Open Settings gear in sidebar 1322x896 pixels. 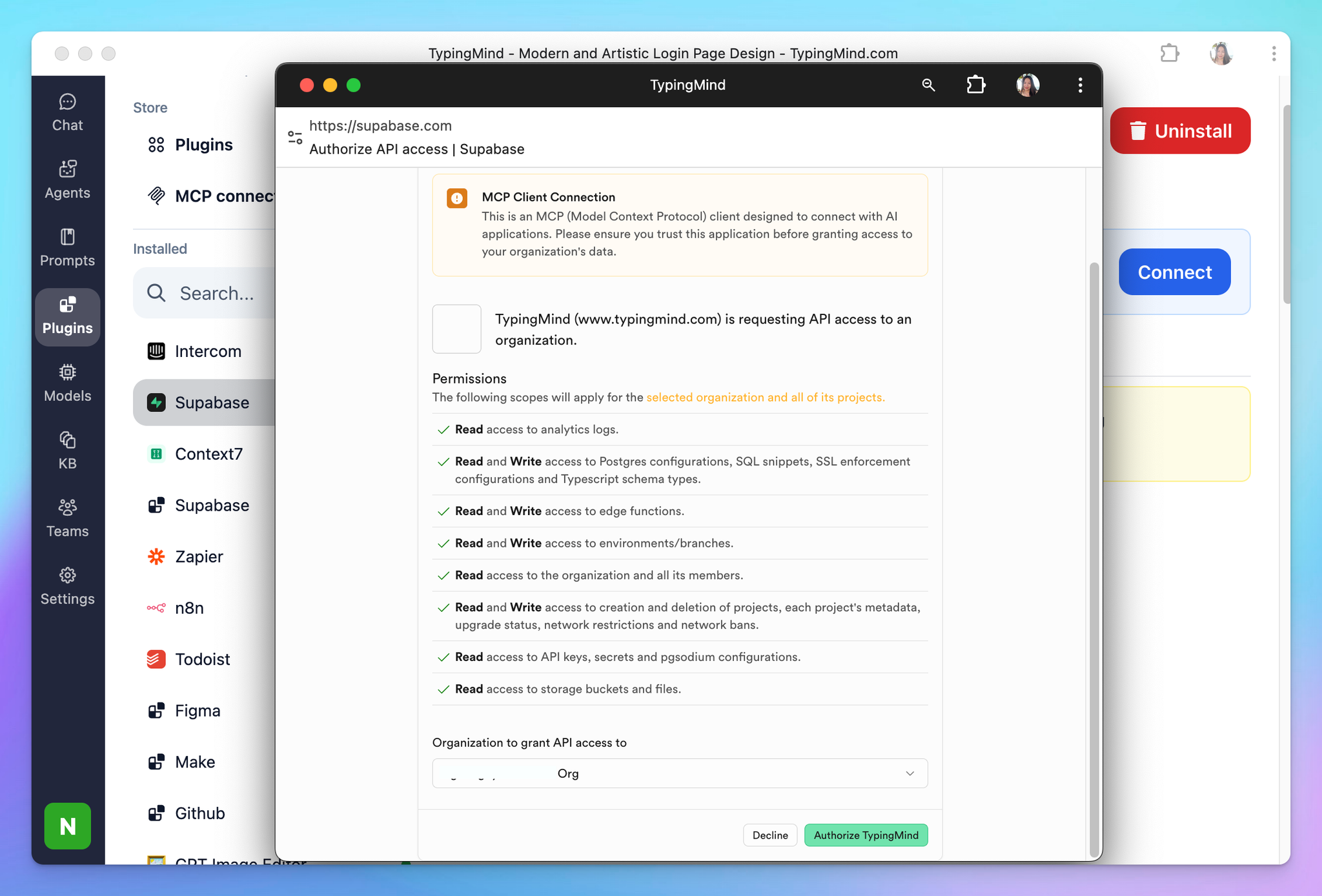click(x=67, y=586)
